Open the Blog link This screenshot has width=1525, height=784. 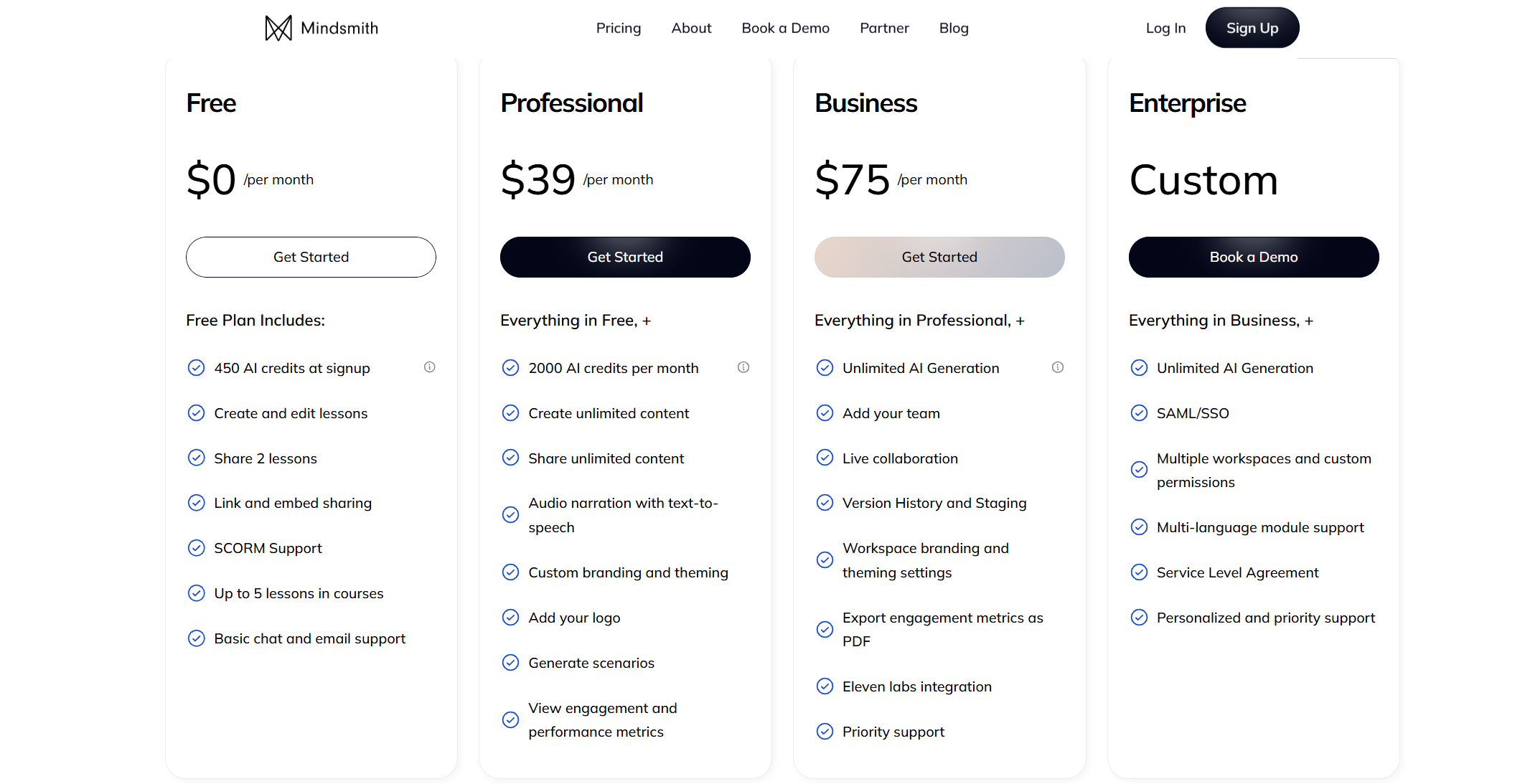954,28
